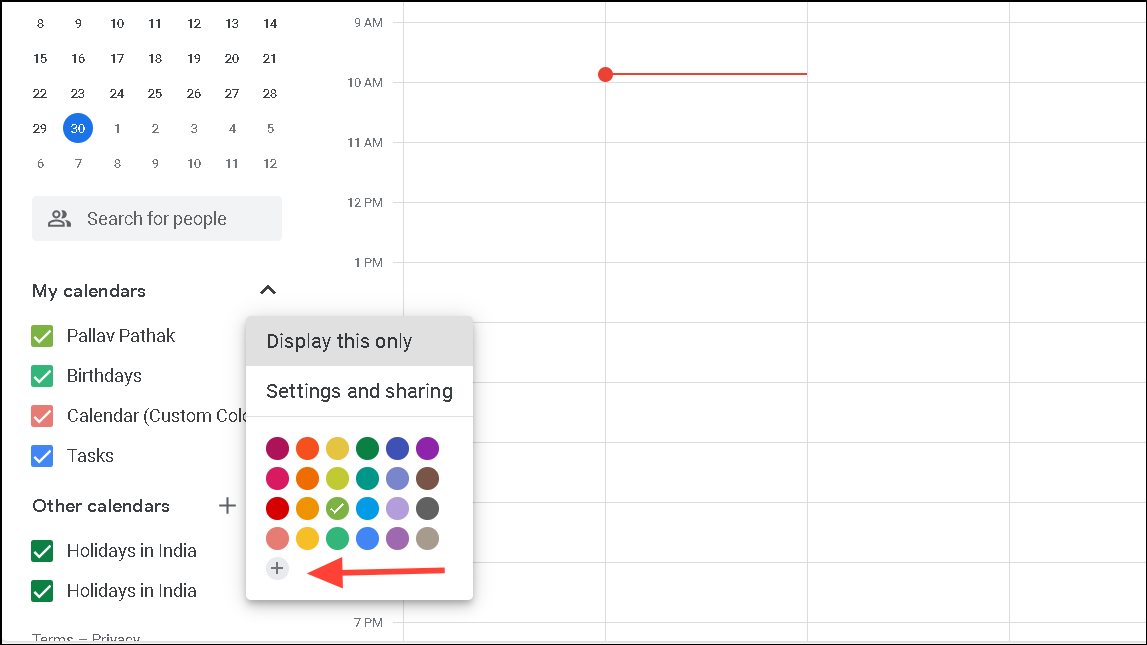Choose the bright red color swatch
This screenshot has height=645, width=1147.
[277, 508]
